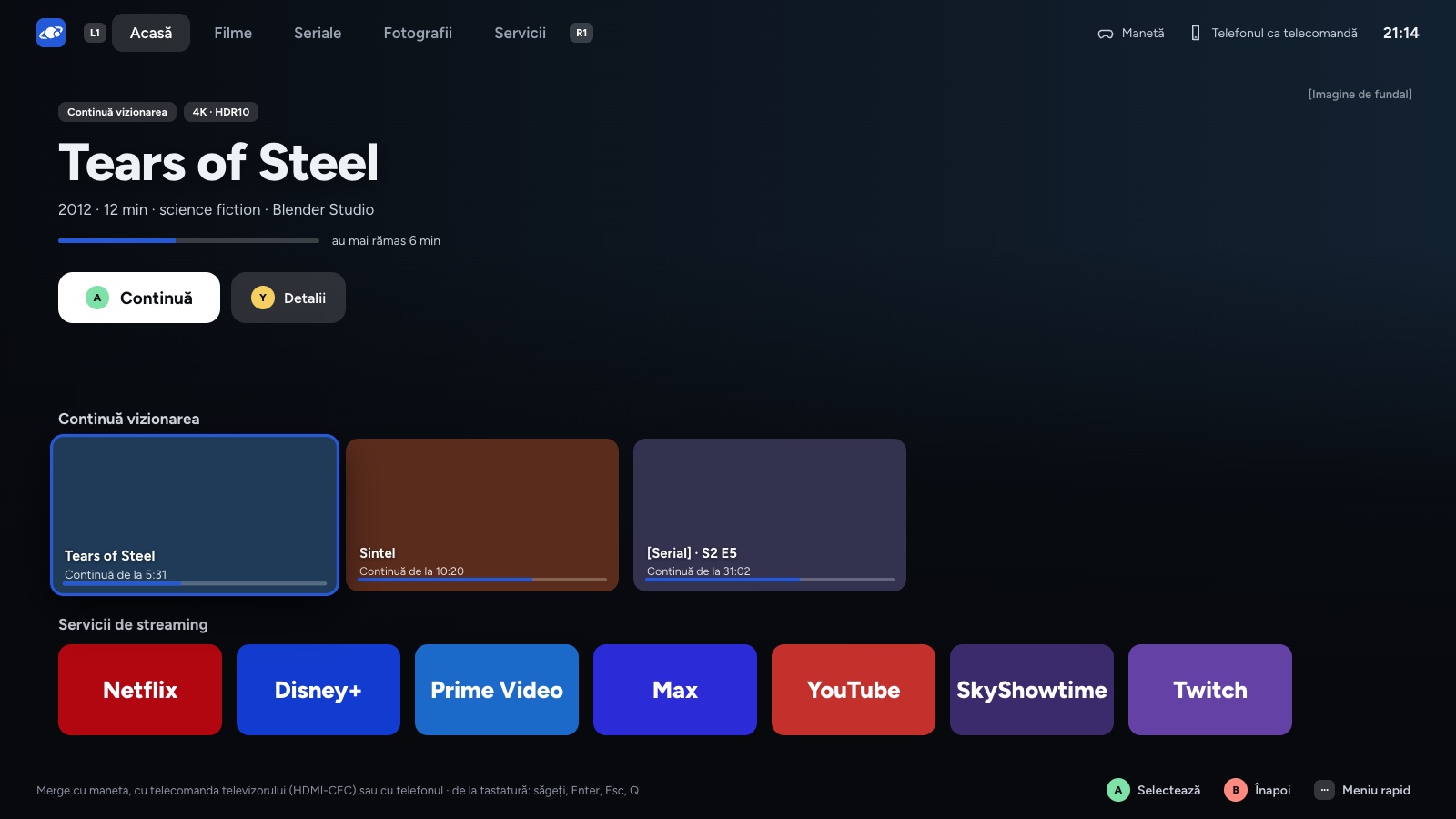Click the cloud app logo icon
1456x819 pixels.
[x=51, y=33]
